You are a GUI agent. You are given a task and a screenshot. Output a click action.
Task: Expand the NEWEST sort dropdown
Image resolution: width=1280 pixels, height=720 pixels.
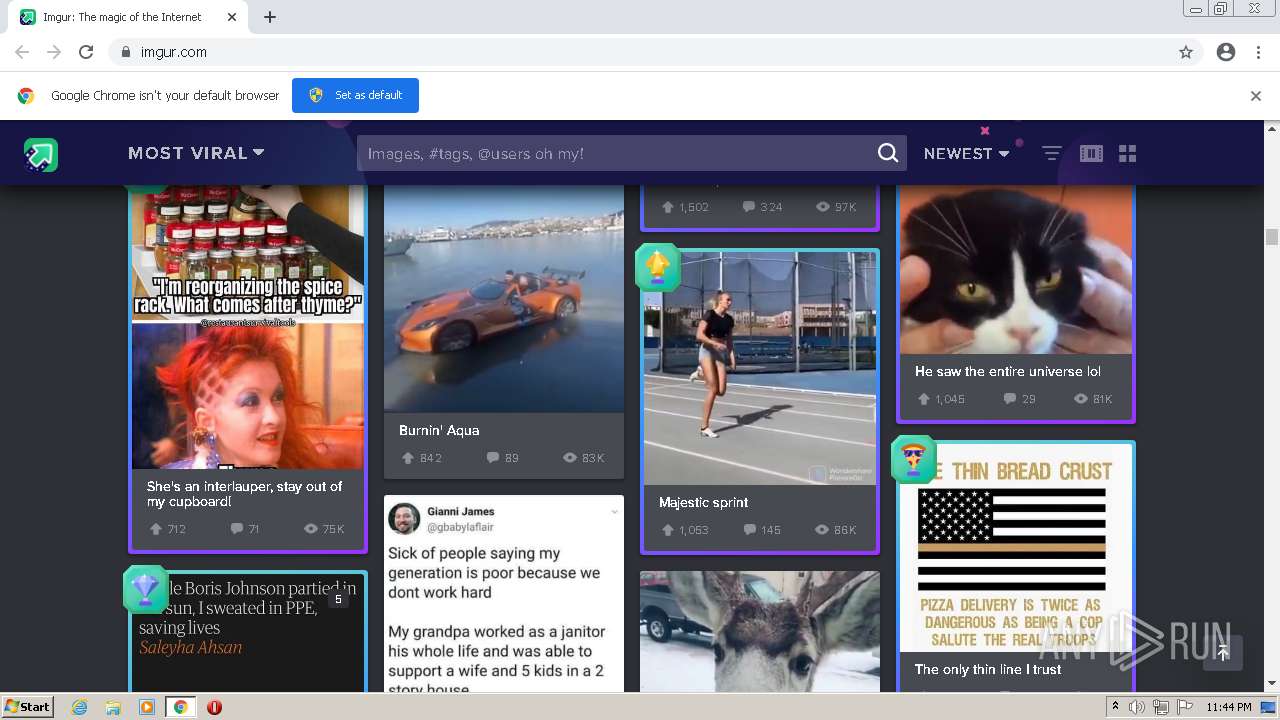point(966,153)
